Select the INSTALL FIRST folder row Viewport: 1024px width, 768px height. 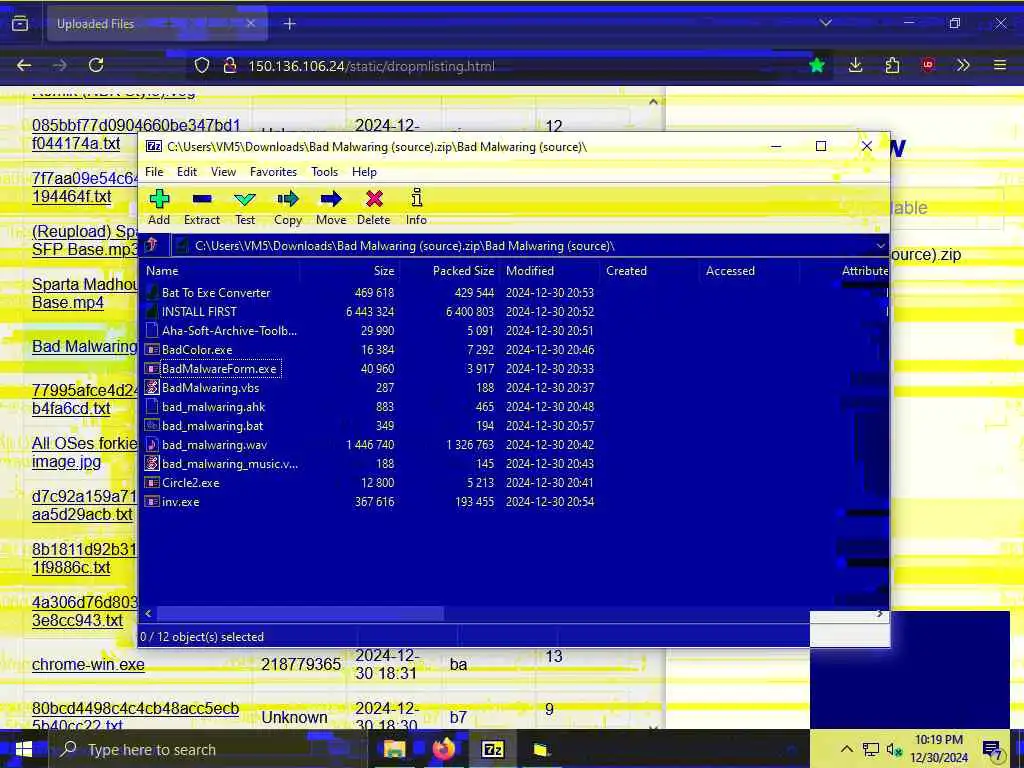tap(199, 312)
